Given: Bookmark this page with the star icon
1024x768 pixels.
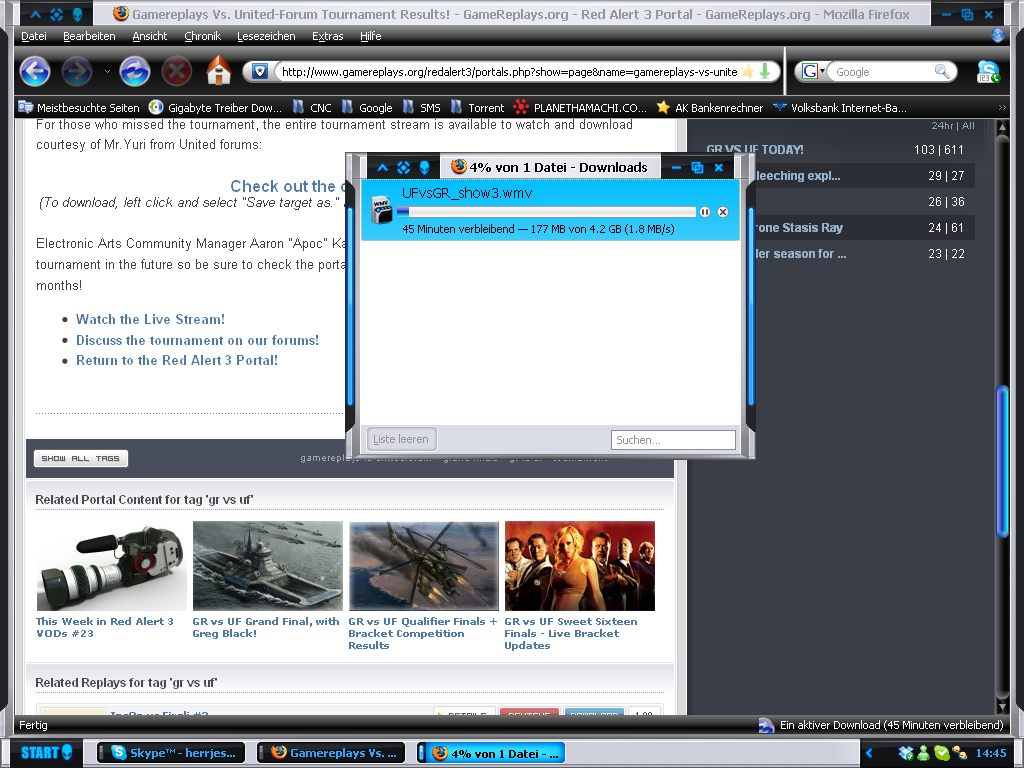Looking at the screenshot, I should click(747, 71).
